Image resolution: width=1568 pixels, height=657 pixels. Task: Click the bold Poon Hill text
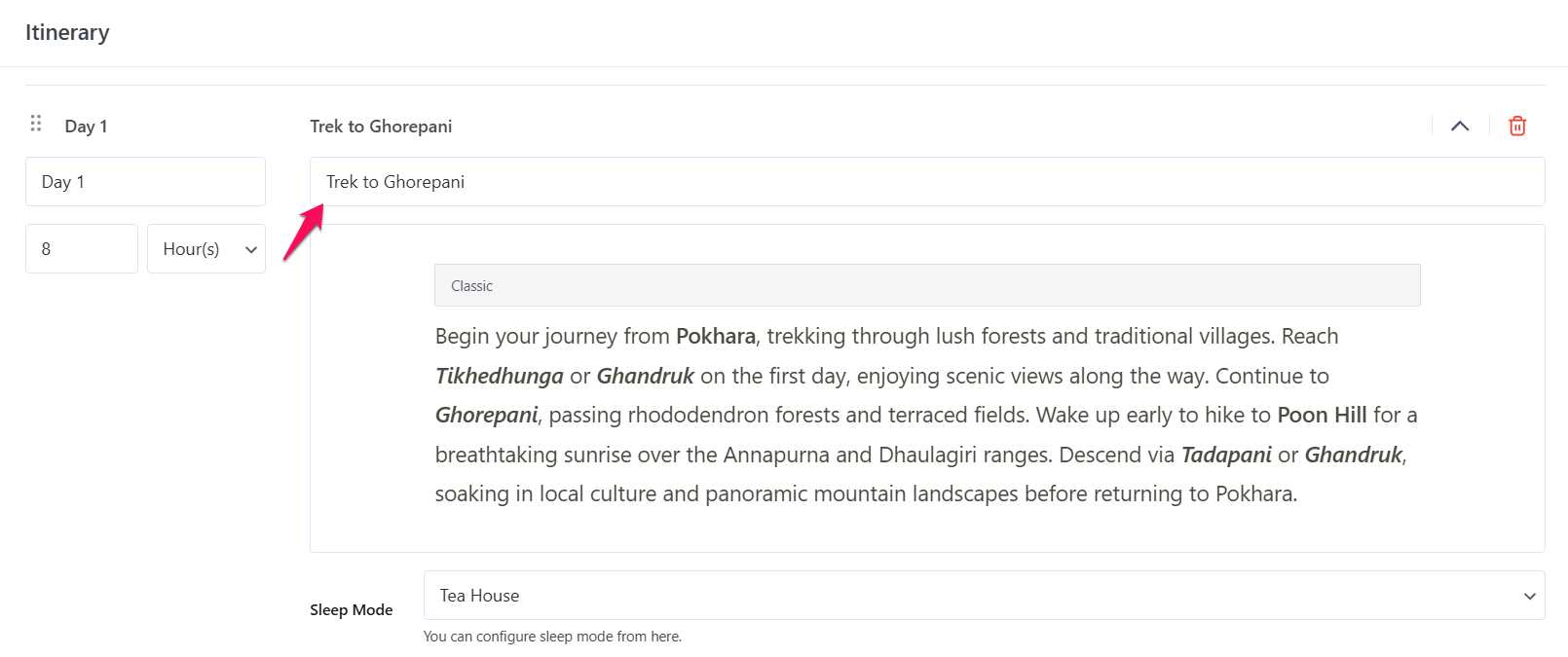(1322, 416)
